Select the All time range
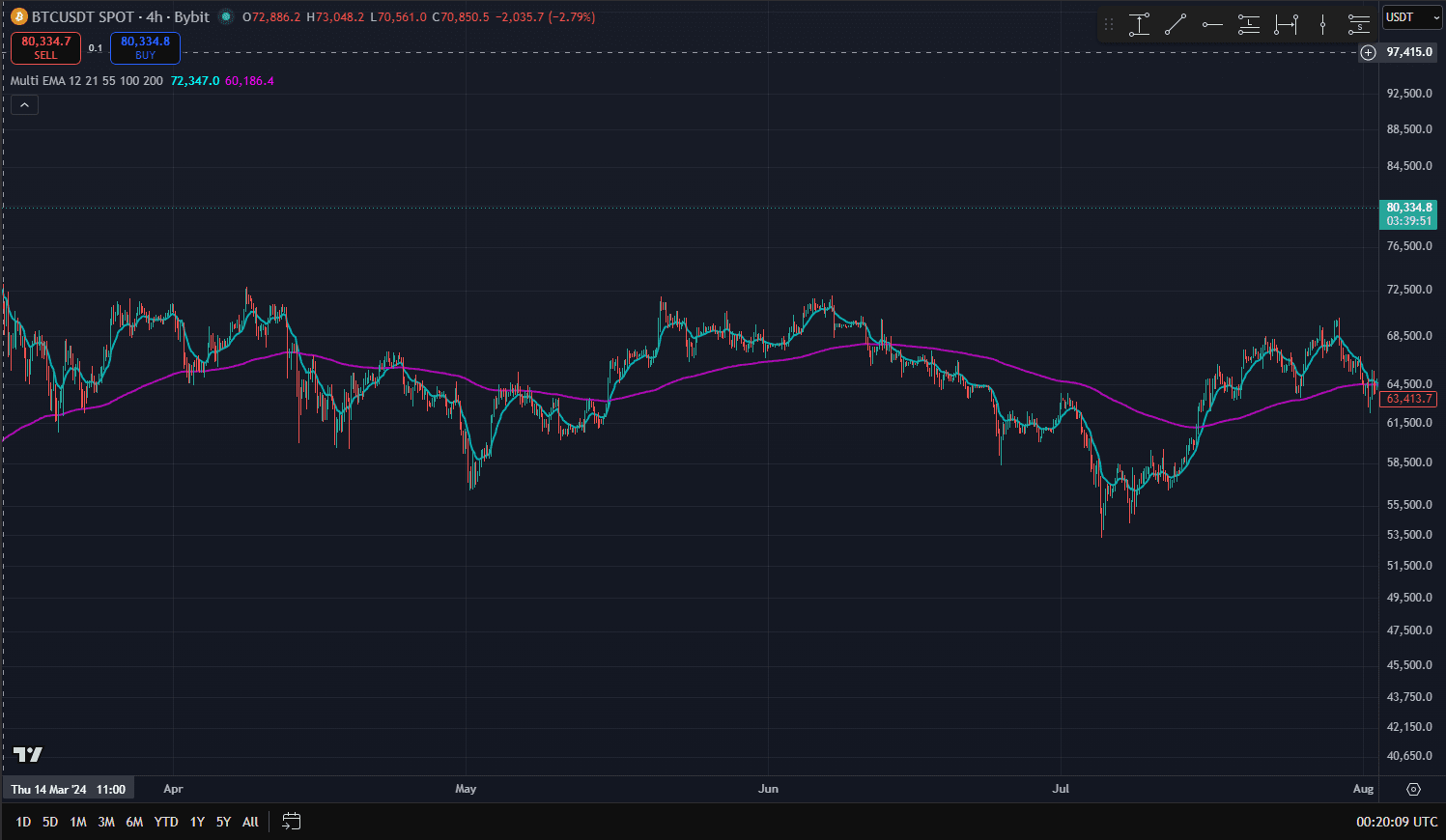The image size is (1446, 840). point(250,822)
